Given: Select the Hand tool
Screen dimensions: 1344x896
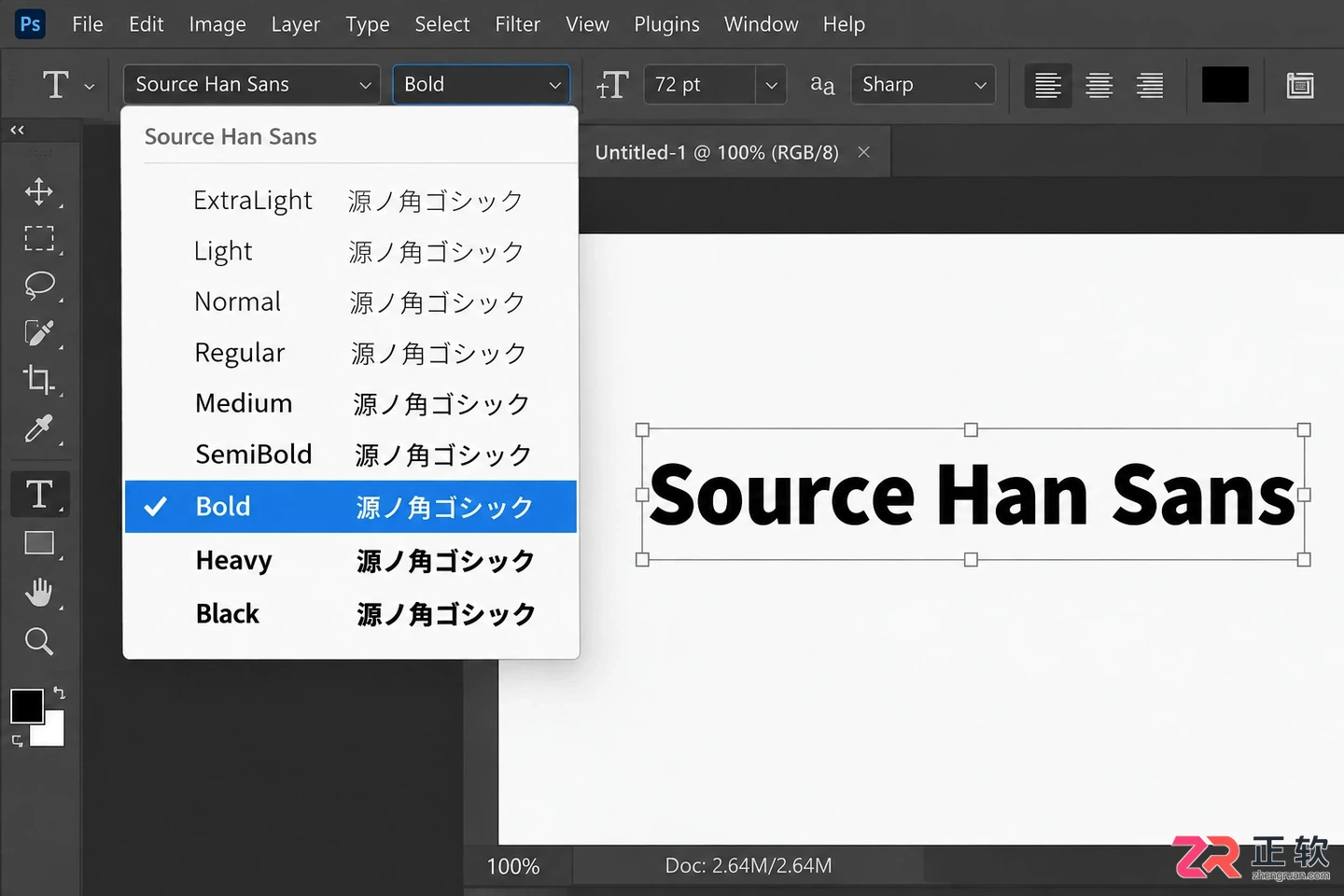Looking at the screenshot, I should 38,593.
